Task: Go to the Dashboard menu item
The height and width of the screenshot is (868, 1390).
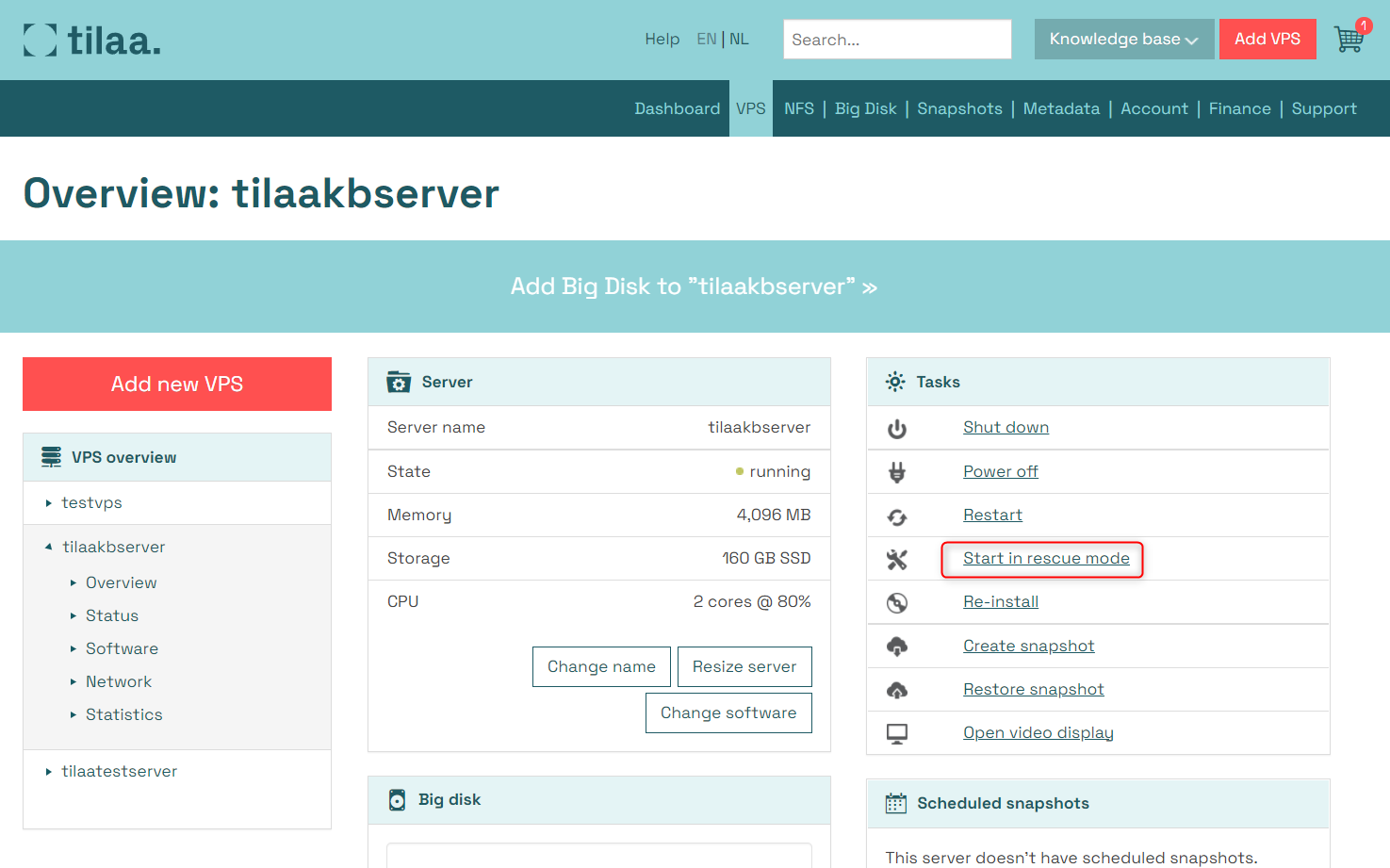Action: (678, 108)
